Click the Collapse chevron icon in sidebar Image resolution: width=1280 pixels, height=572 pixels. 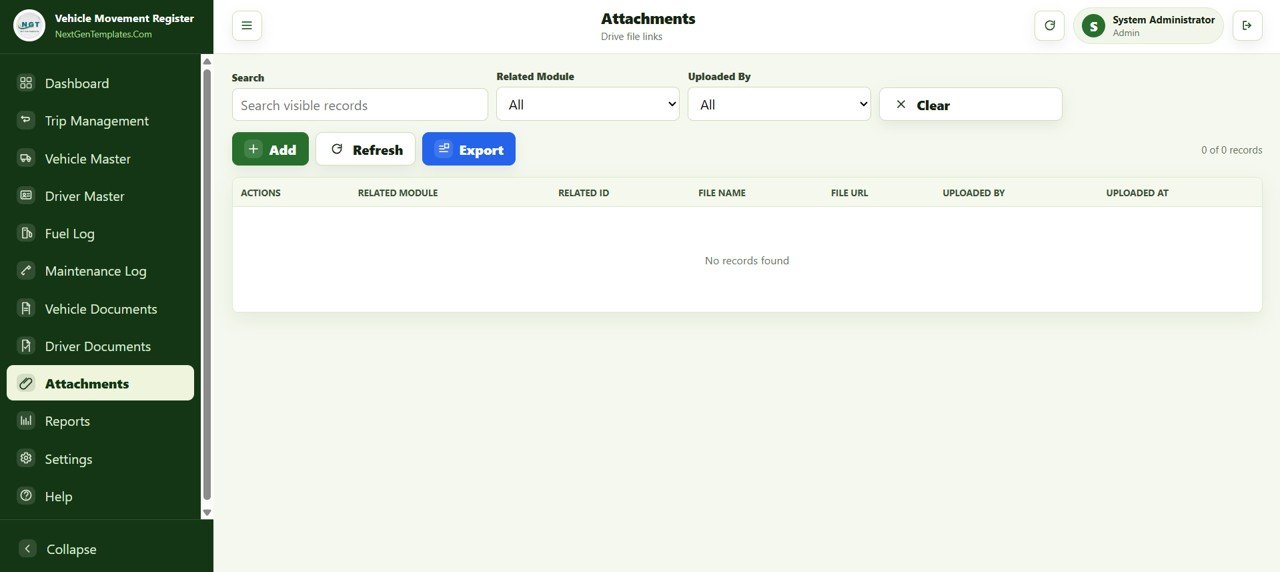pyautogui.click(x=28, y=549)
